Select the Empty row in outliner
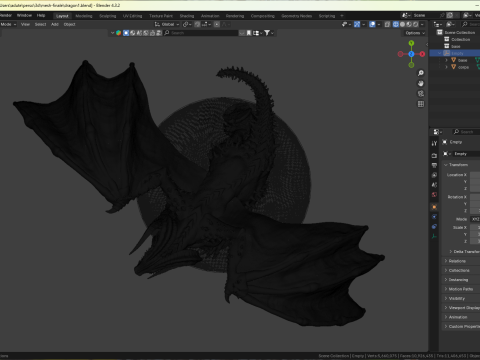Screen dimensions: 480x360 pos(455,53)
